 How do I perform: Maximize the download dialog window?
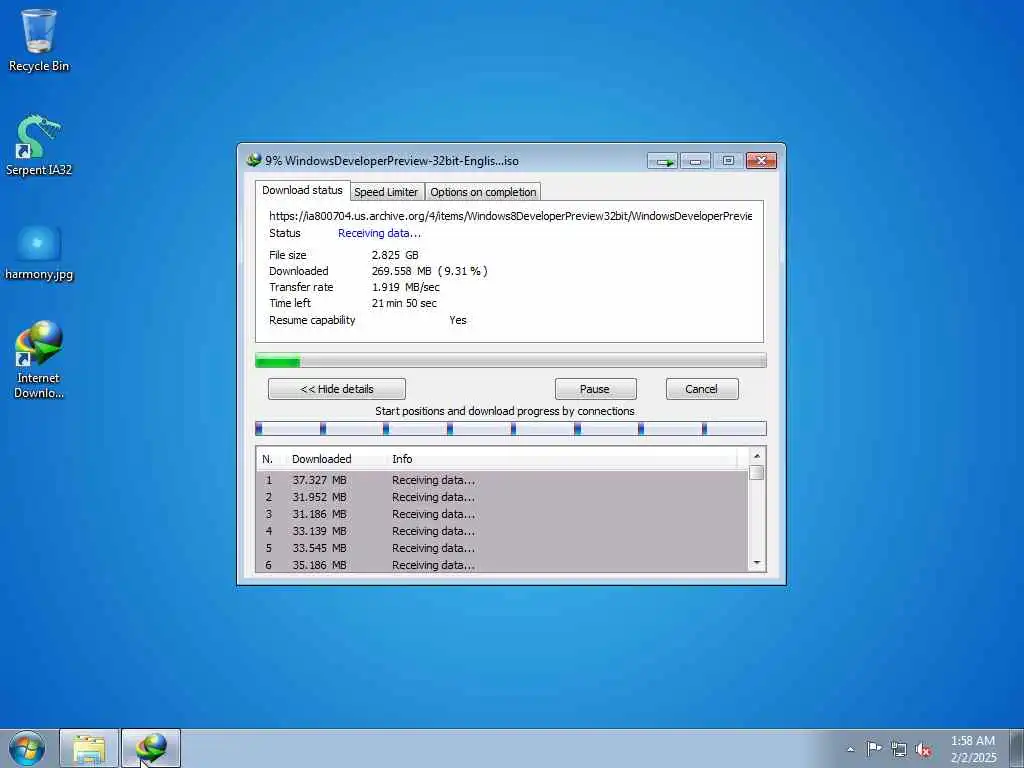(728, 161)
